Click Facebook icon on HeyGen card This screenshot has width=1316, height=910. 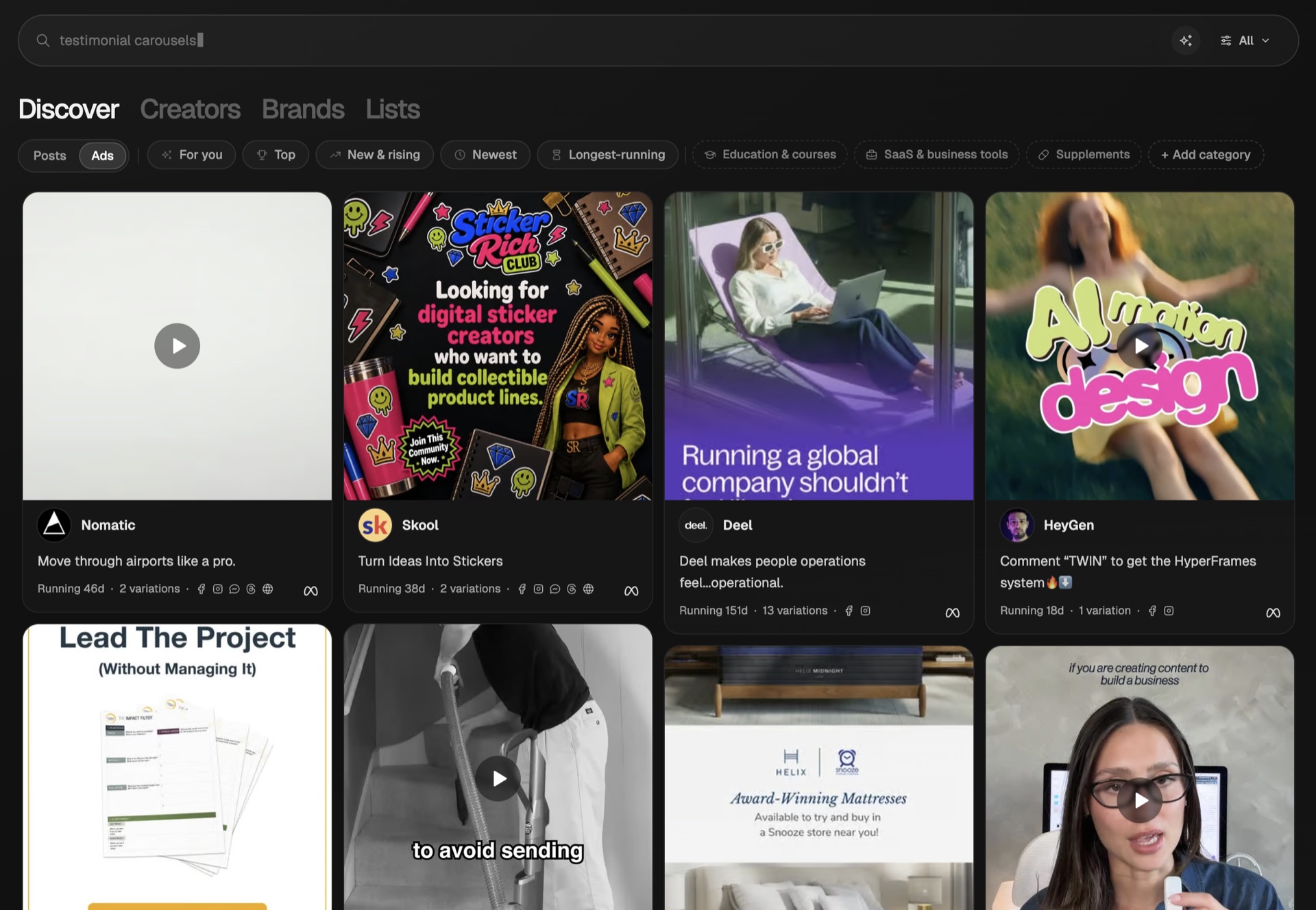coord(1152,611)
